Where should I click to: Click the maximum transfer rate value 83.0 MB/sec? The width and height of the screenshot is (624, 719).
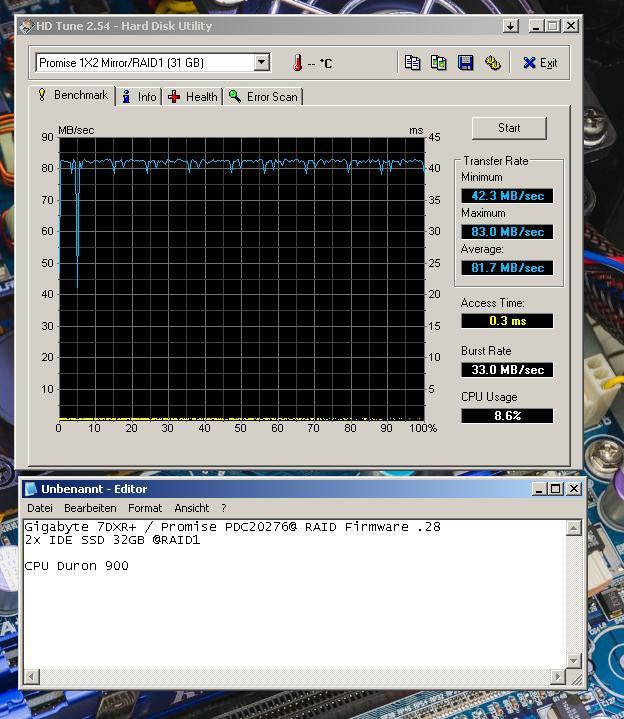tap(507, 232)
